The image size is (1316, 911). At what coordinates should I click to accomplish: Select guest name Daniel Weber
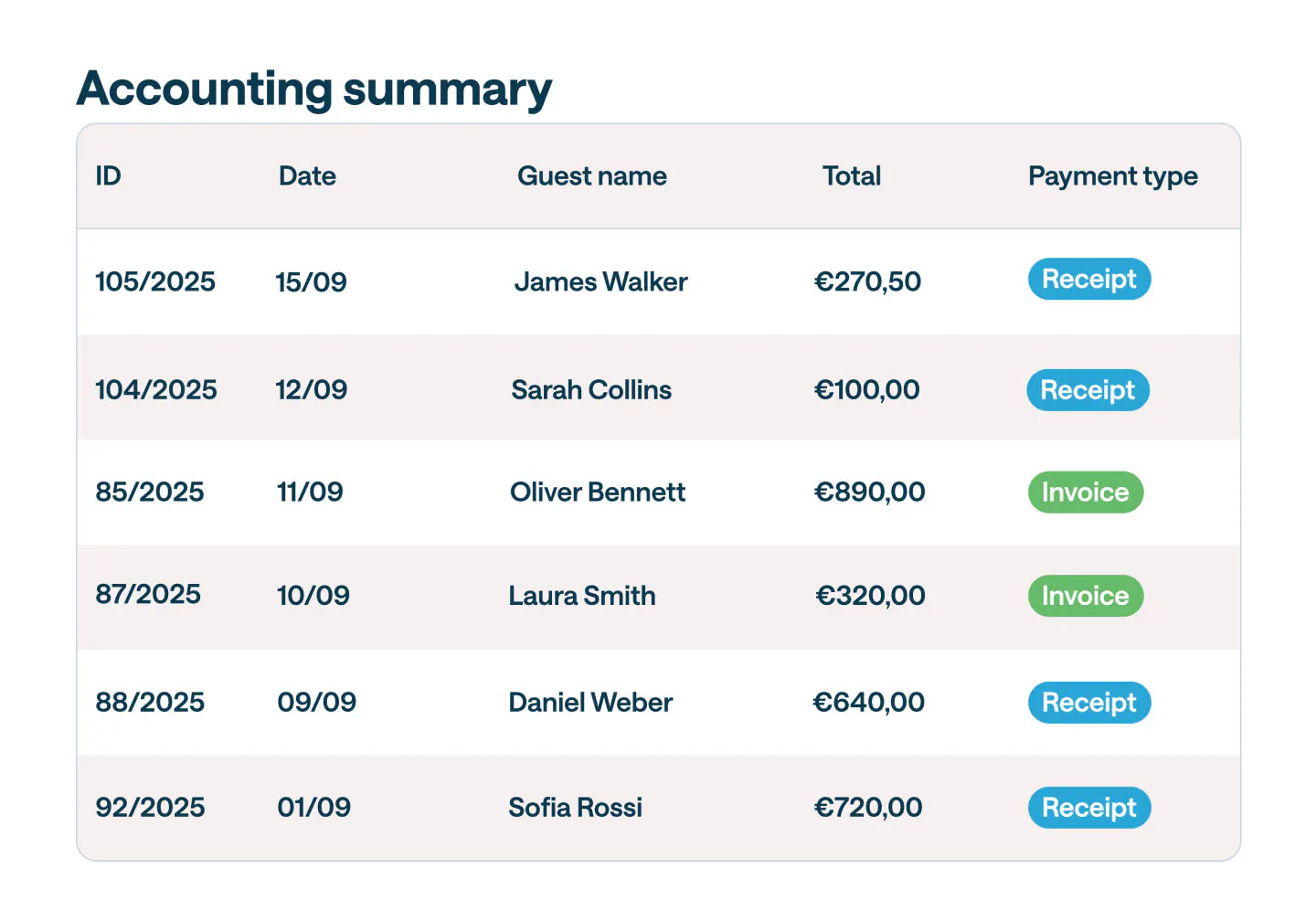point(590,703)
